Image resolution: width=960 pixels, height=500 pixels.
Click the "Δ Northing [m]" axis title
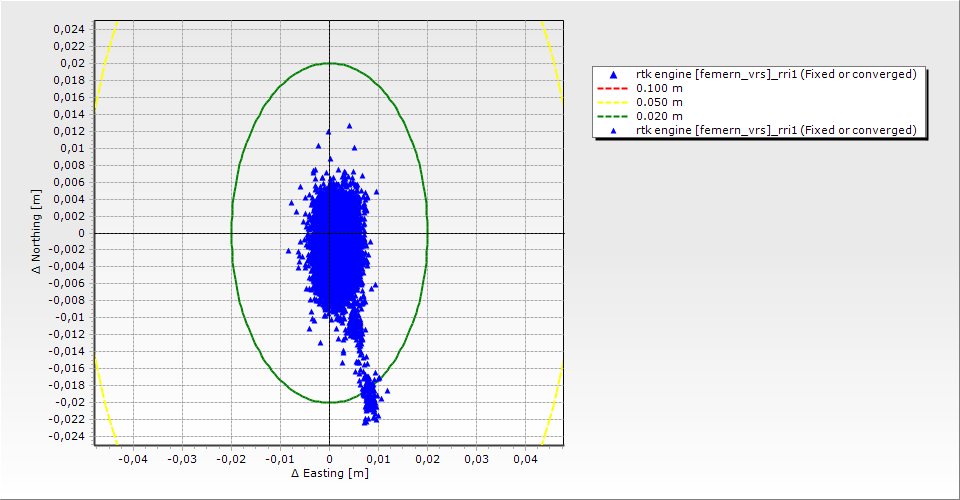36,233
